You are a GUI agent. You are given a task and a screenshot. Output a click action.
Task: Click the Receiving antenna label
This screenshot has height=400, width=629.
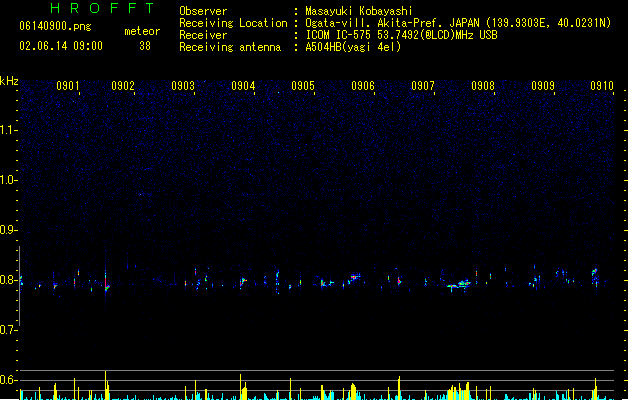[230, 47]
